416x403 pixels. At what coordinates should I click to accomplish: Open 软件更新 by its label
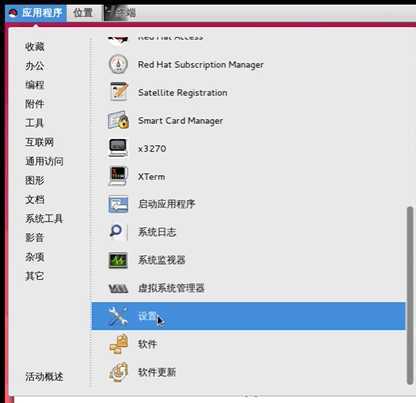[157, 372]
